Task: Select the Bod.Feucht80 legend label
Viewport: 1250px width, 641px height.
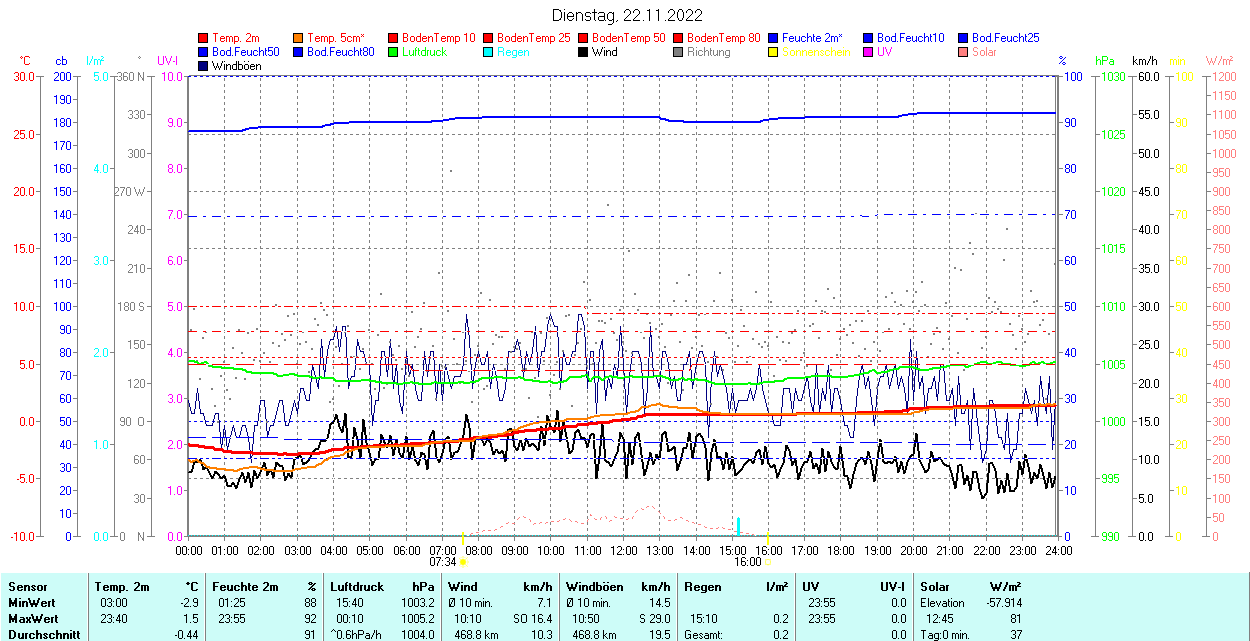Action: (x=340, y=52)
